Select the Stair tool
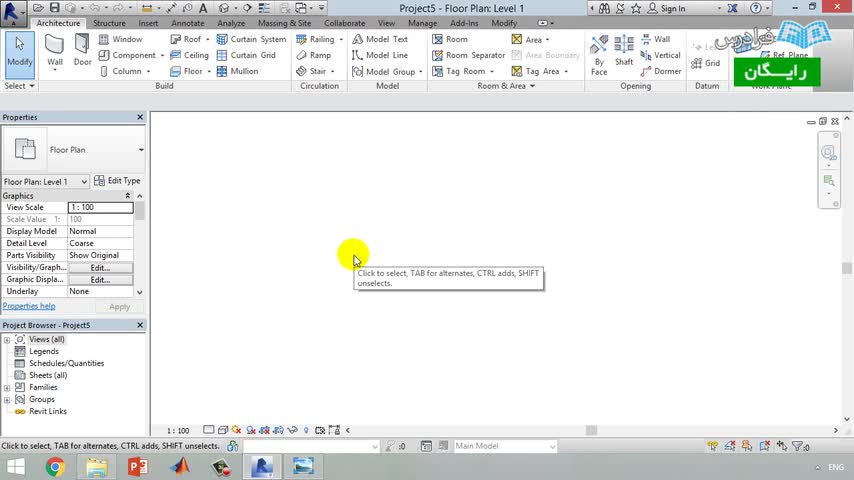 [x=311, y=71]
